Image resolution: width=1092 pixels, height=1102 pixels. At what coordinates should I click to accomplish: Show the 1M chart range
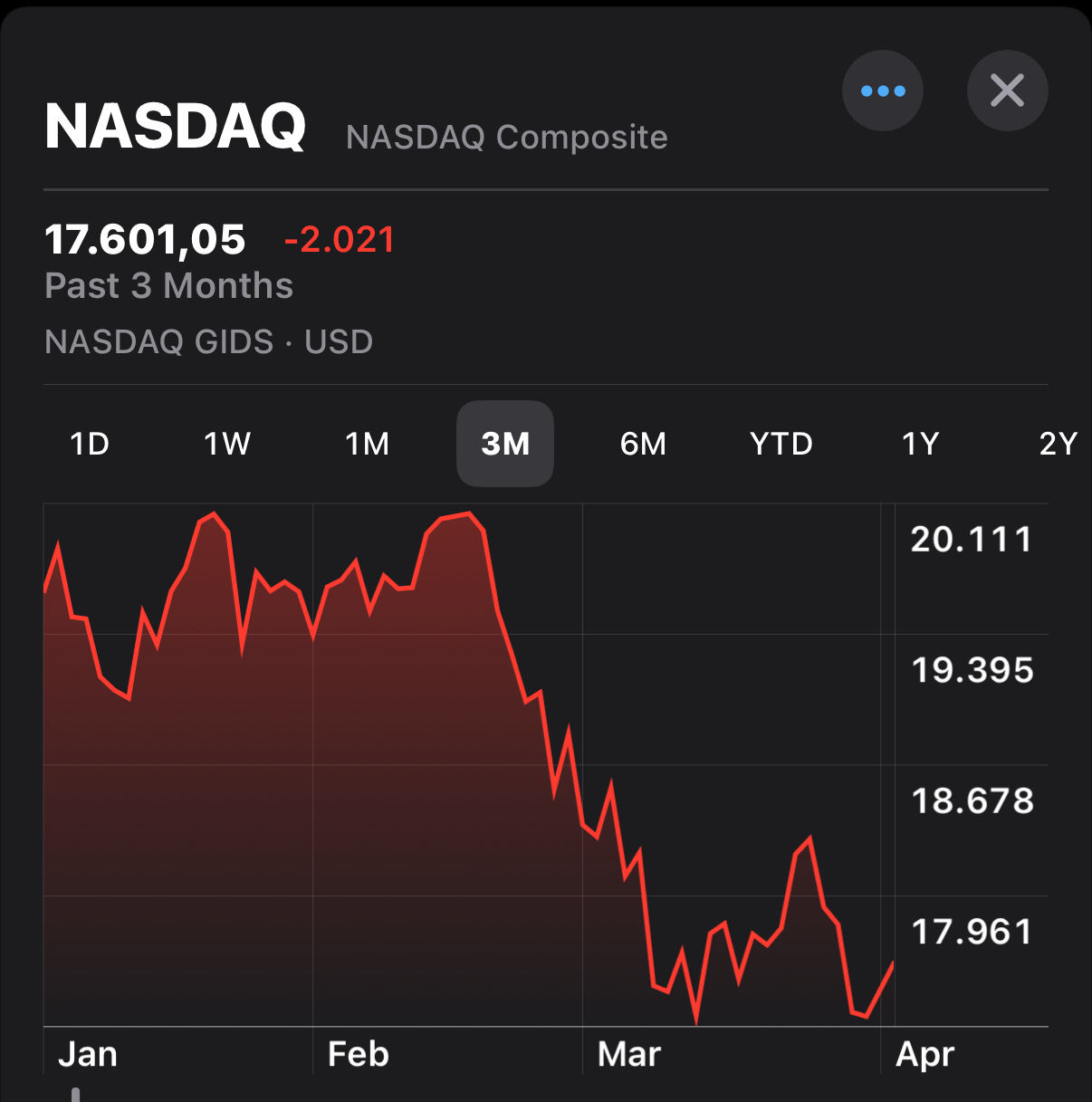click(367, 444)
